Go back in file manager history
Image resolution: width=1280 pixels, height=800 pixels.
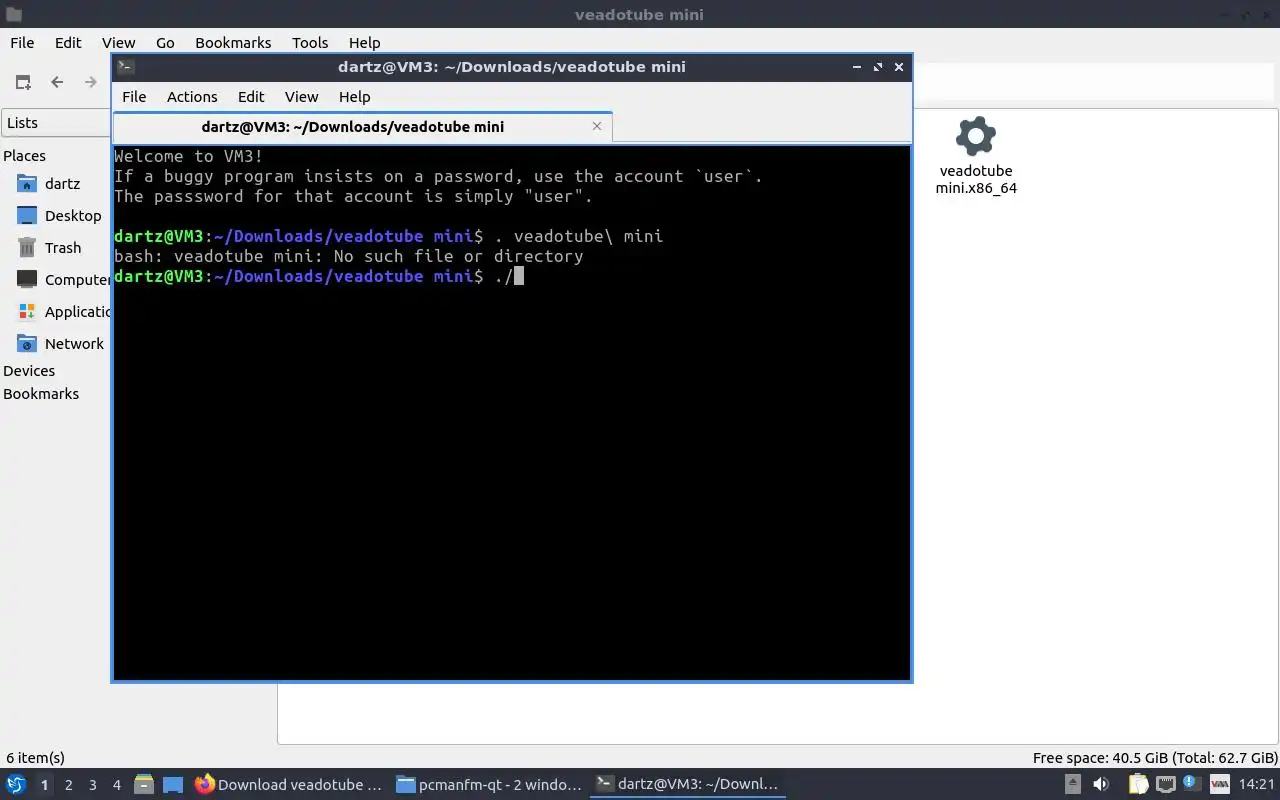pos(57,82)
